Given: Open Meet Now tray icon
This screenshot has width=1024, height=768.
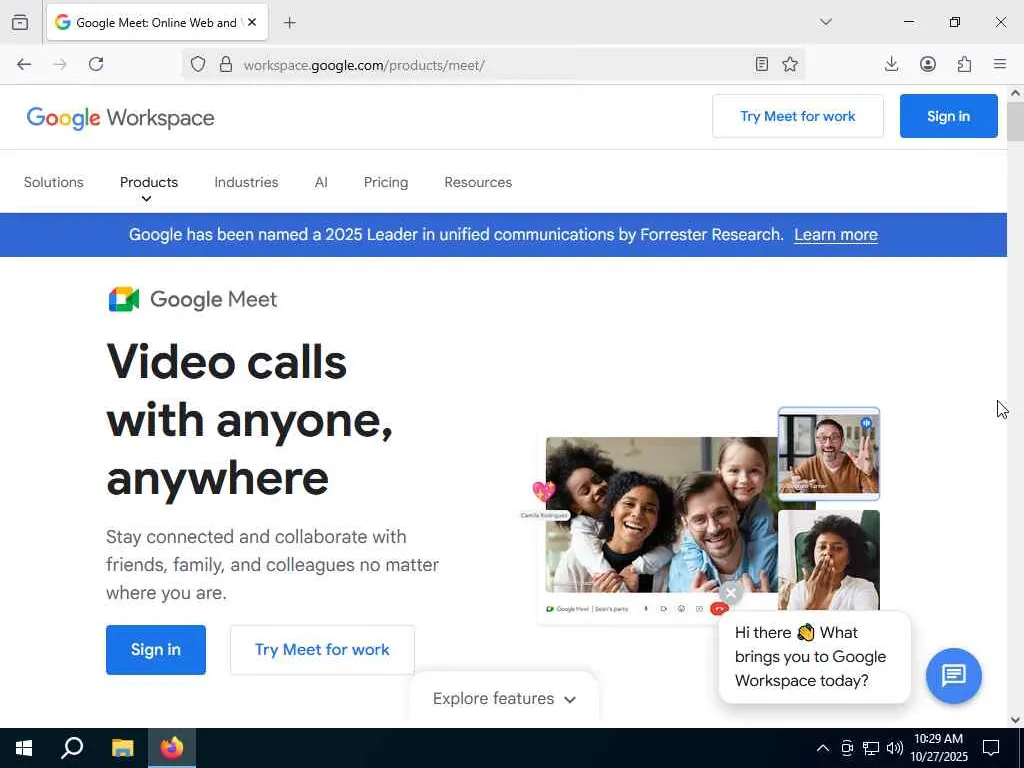Looking at the screenshot, I should [x=847, y=748].
